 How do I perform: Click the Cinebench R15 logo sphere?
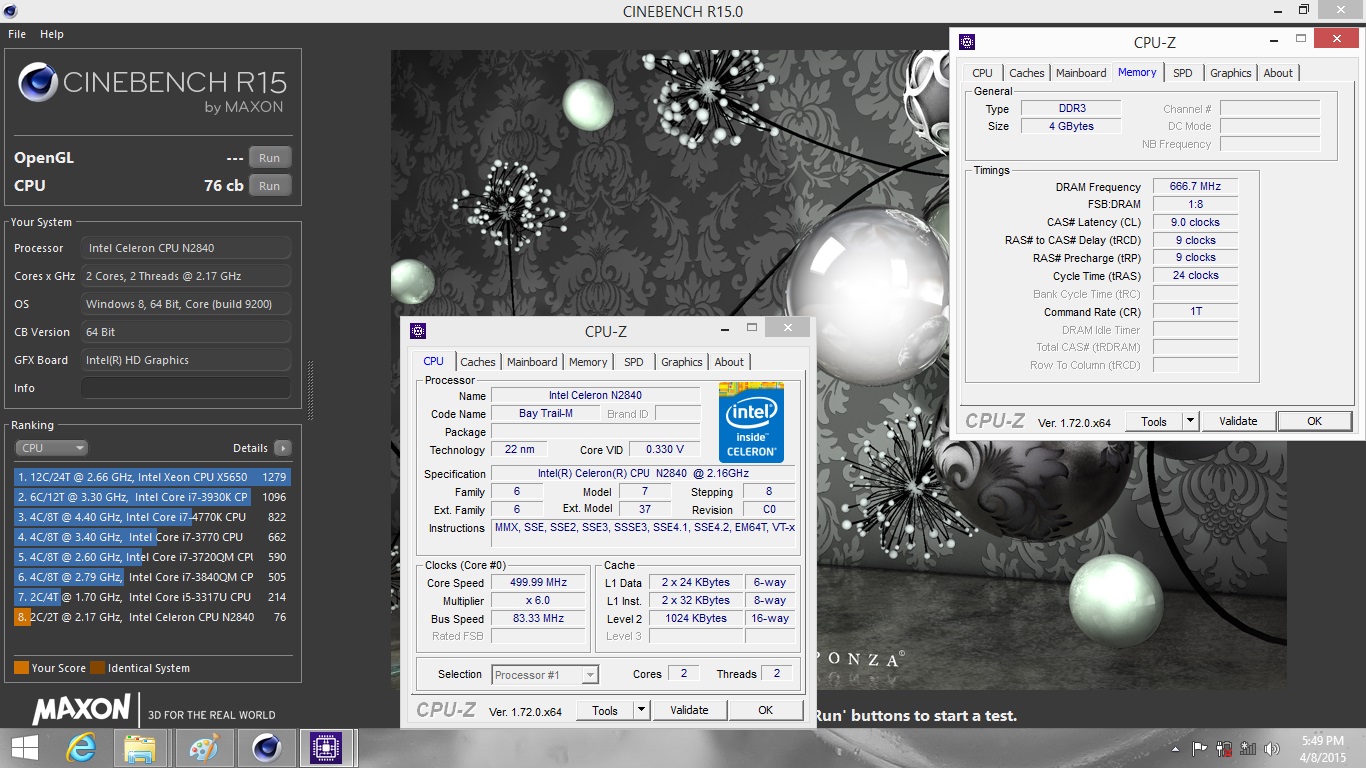pos(38,82)
